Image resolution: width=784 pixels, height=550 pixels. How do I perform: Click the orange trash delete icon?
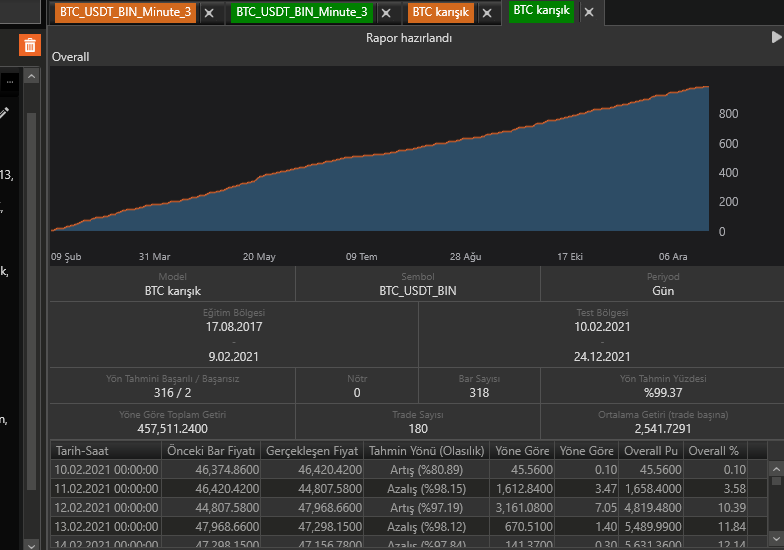(29, 45)
